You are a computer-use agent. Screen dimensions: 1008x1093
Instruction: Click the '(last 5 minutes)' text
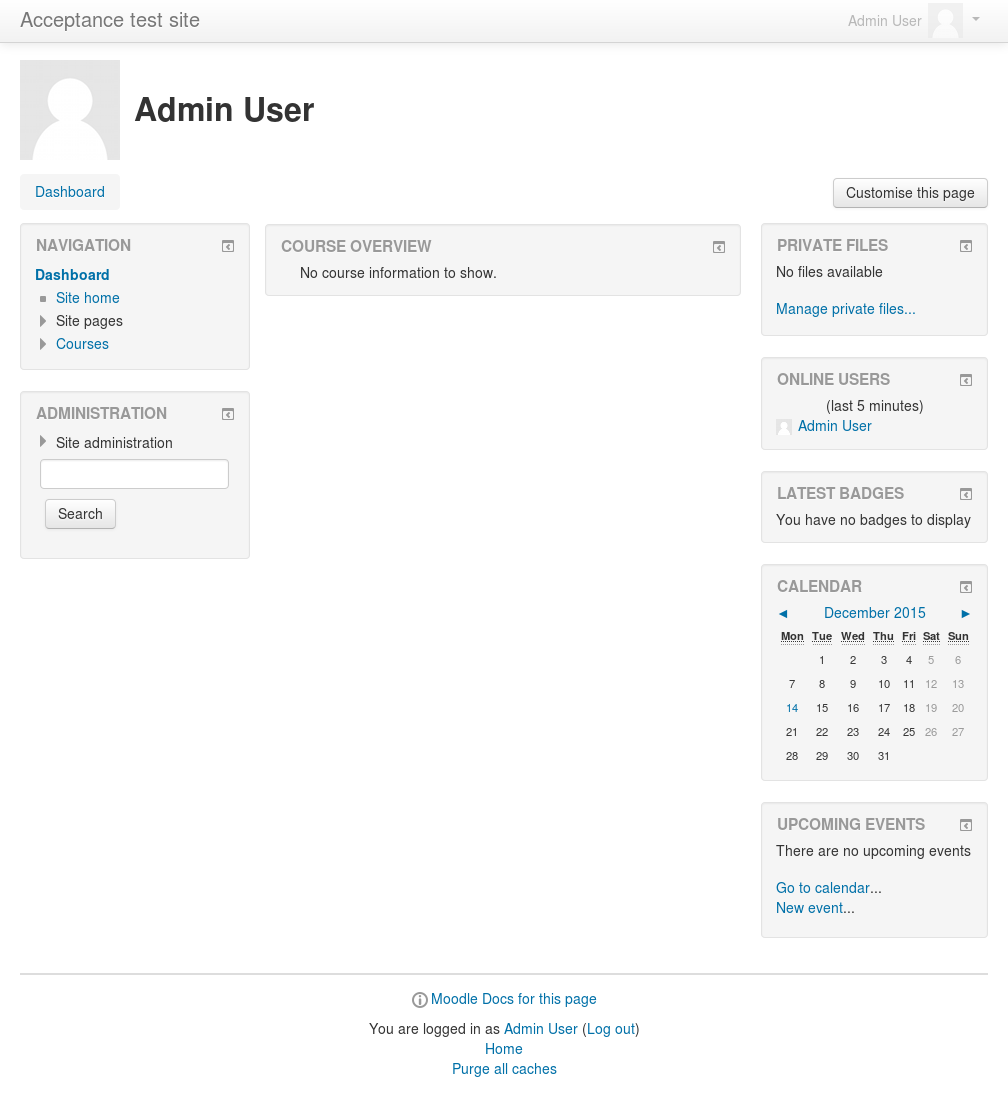pos(874,406)
